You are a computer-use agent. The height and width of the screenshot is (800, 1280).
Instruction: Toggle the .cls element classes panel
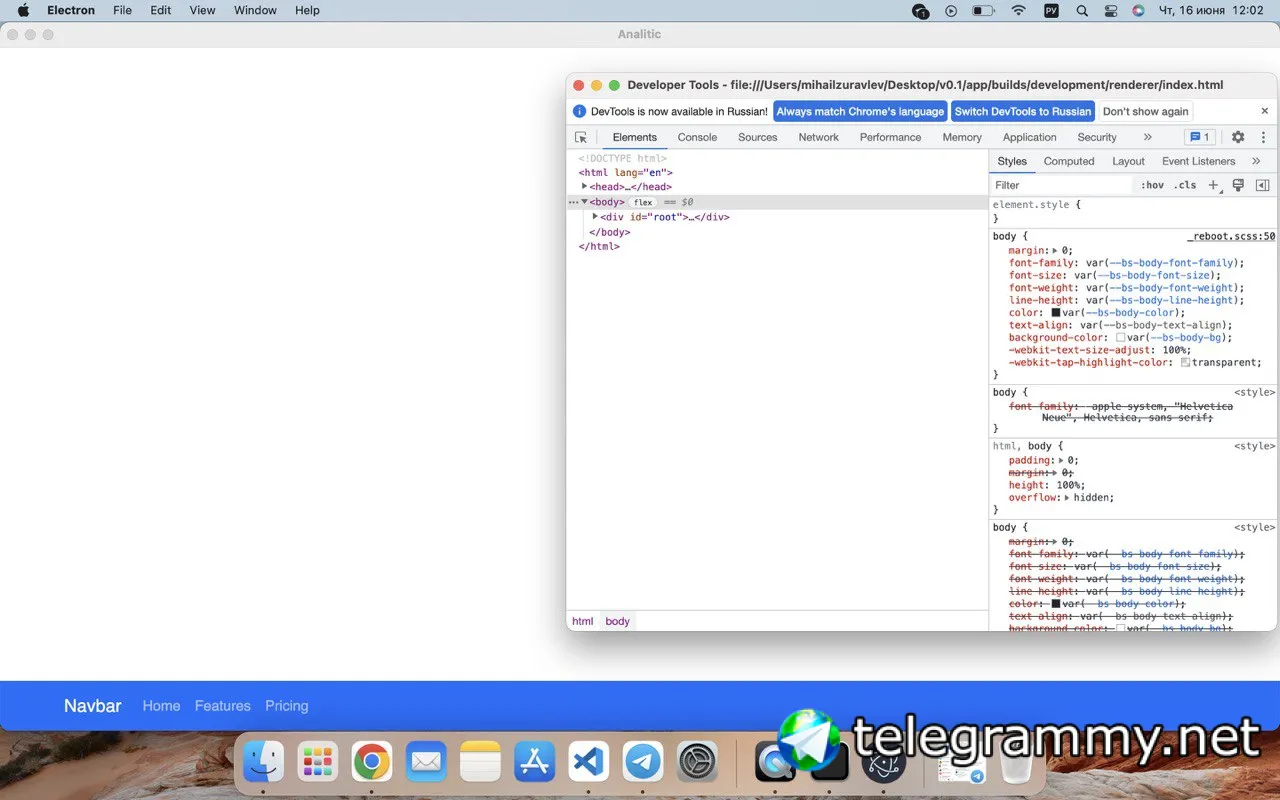click(1185, 185)
